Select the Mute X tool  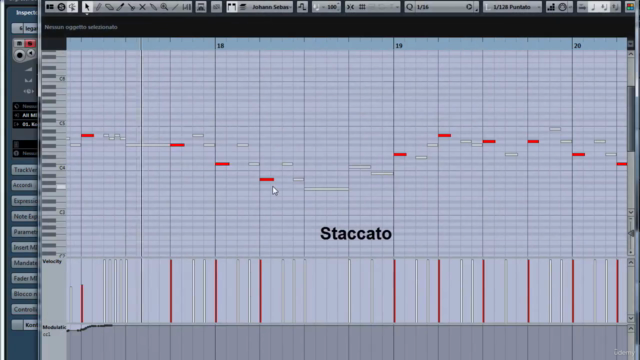(x=142, y=7)
